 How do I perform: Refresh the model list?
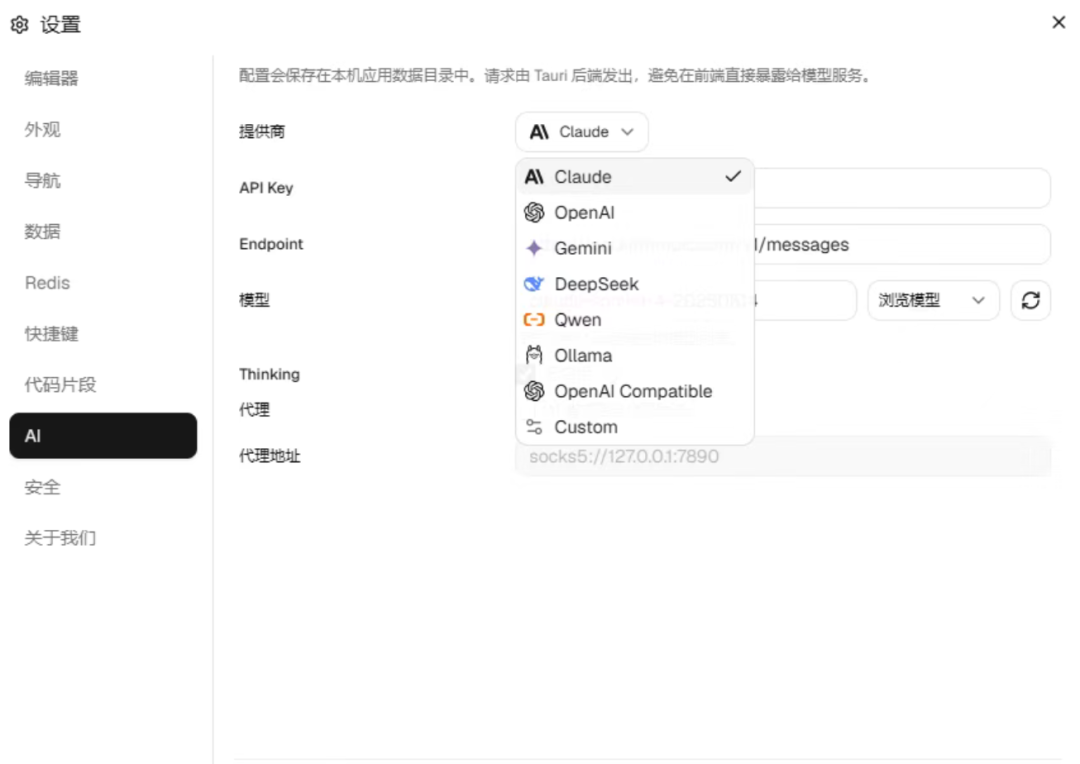1030,300
